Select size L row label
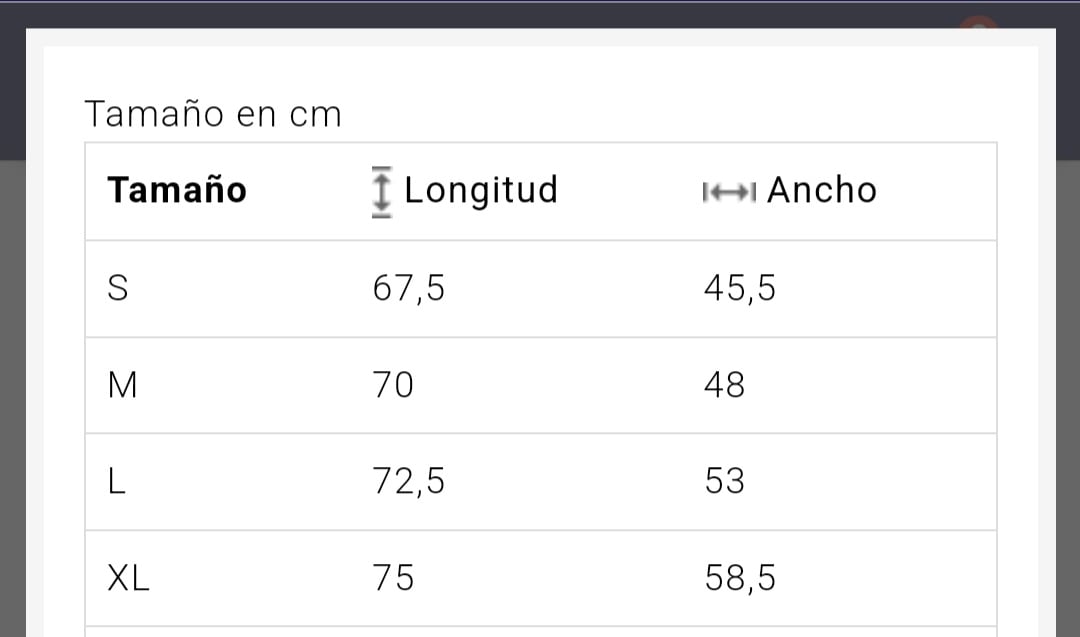Viewport: 1080px width, 637px height. 116,481
